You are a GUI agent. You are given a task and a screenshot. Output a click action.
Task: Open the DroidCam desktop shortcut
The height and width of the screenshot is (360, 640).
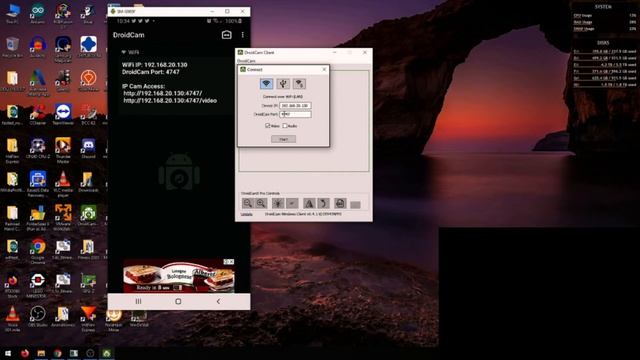pos(88,215)
